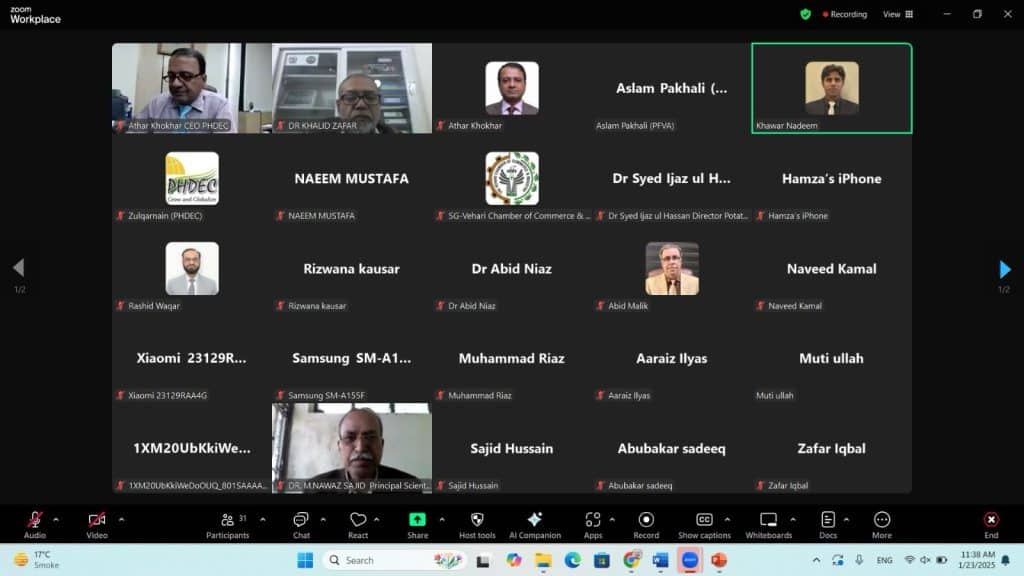Open the Participants panel
This screenshot has width=1024, height=576.
coord(228,520)
